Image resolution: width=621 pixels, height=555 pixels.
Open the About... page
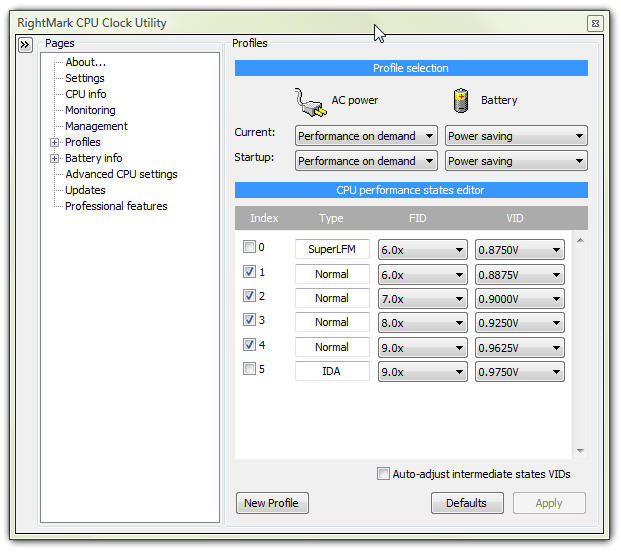point(86,62)
